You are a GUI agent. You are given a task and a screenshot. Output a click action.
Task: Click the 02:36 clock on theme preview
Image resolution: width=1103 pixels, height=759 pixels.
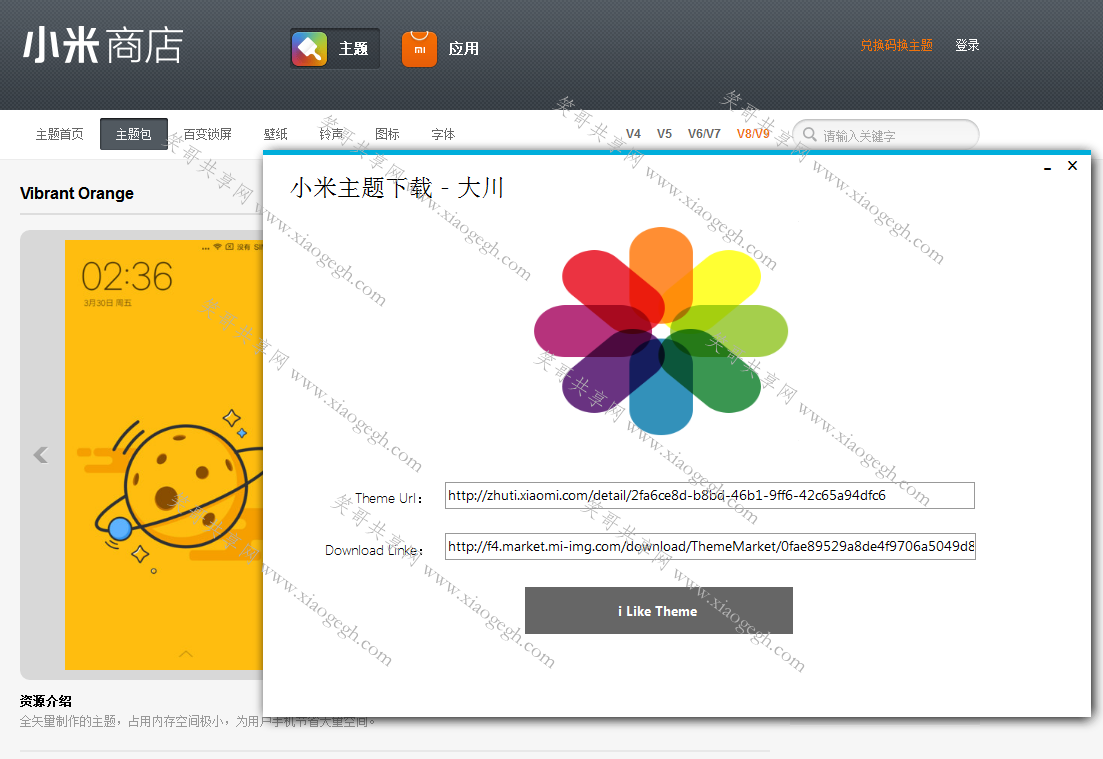click(127, 276)
